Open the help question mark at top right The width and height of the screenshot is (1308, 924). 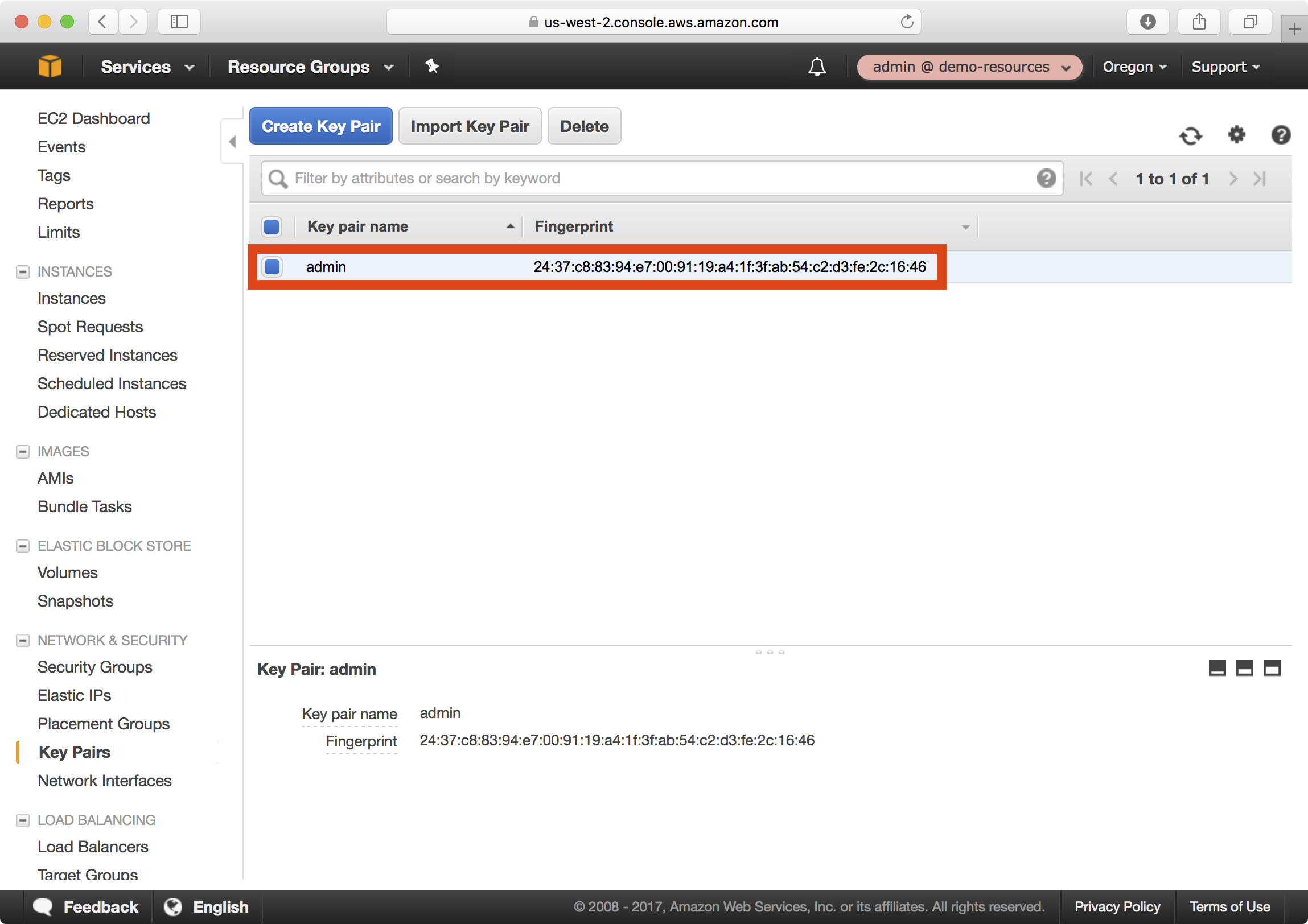point(1281,135)
